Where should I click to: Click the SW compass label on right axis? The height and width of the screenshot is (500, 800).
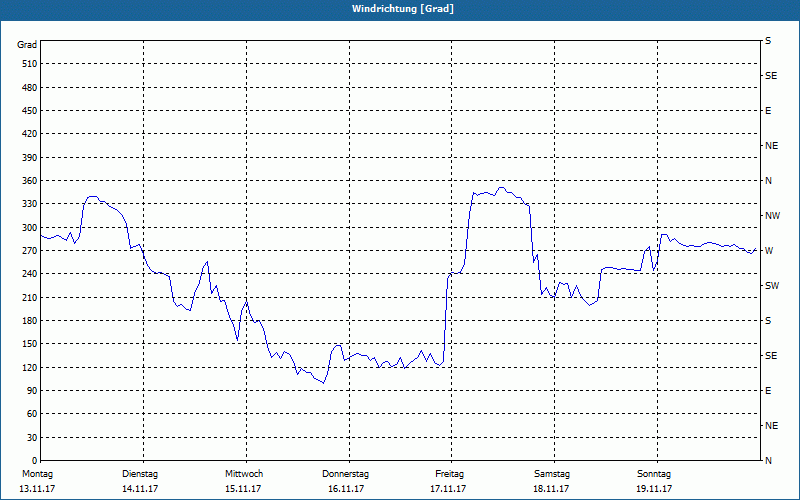[x=772, y=286]
